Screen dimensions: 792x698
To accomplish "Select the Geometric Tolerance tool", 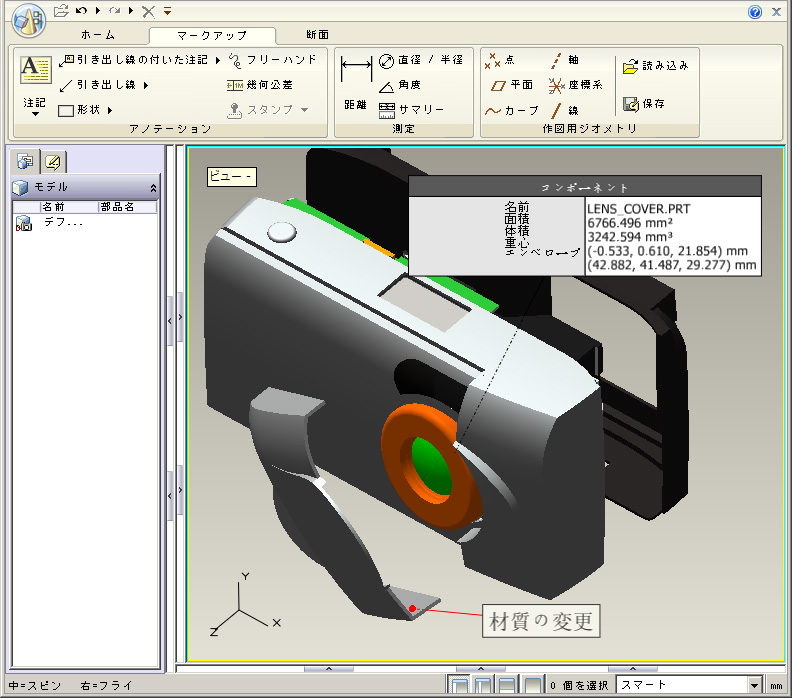I will [x=260, y=85].
